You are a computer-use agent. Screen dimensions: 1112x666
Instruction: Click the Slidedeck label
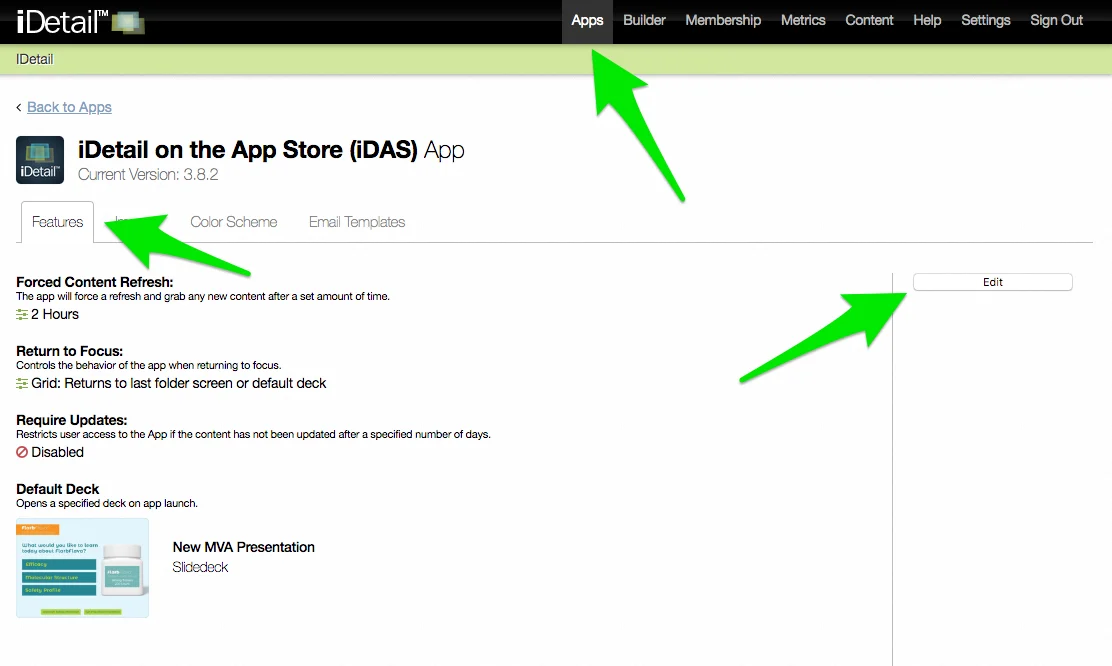point(200,567)
